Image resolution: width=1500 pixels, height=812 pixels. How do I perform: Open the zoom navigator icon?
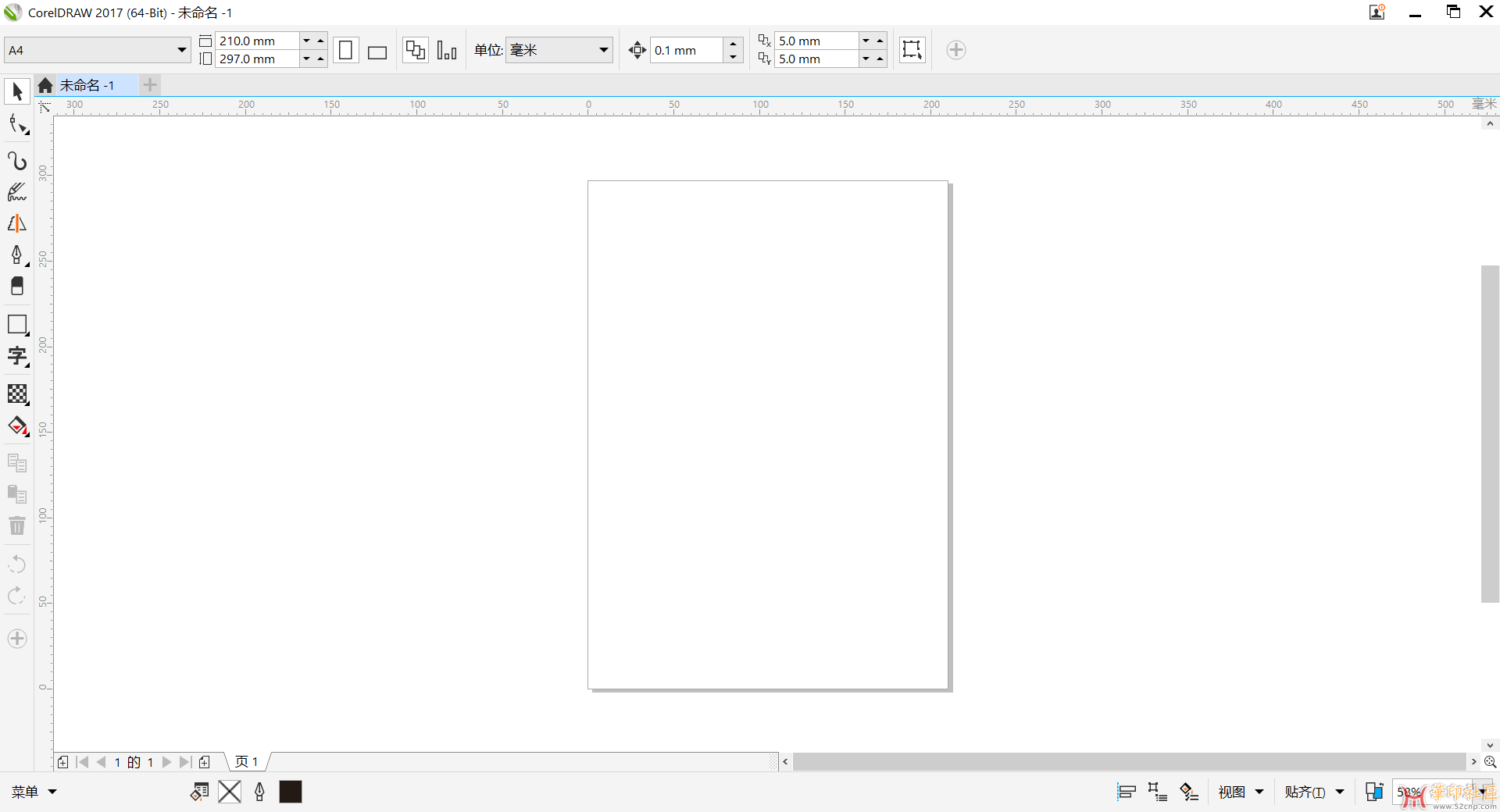point(1490,762)
